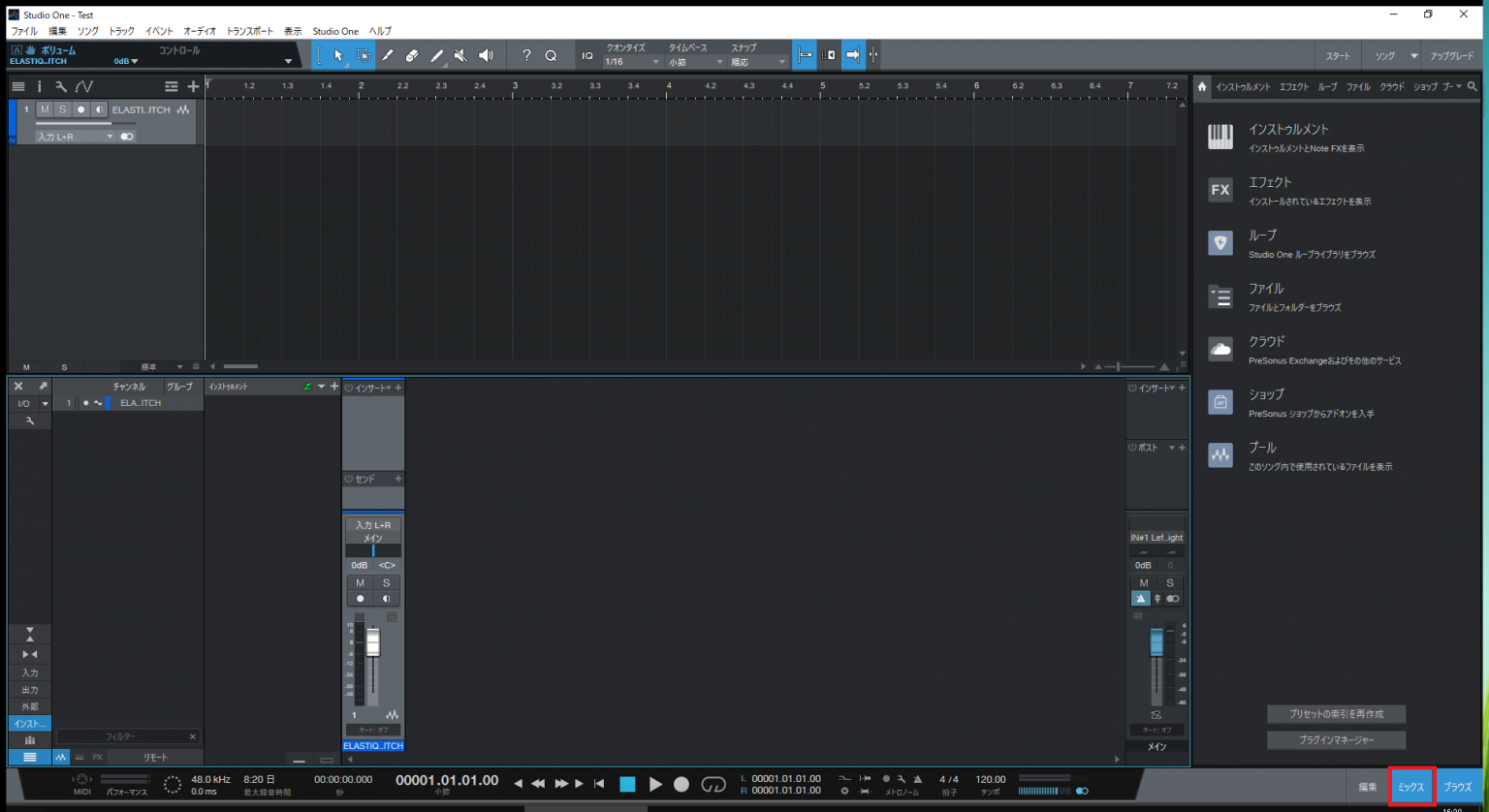
Task: Select the Mute tool in the toolbar
Action: (461, 55)
